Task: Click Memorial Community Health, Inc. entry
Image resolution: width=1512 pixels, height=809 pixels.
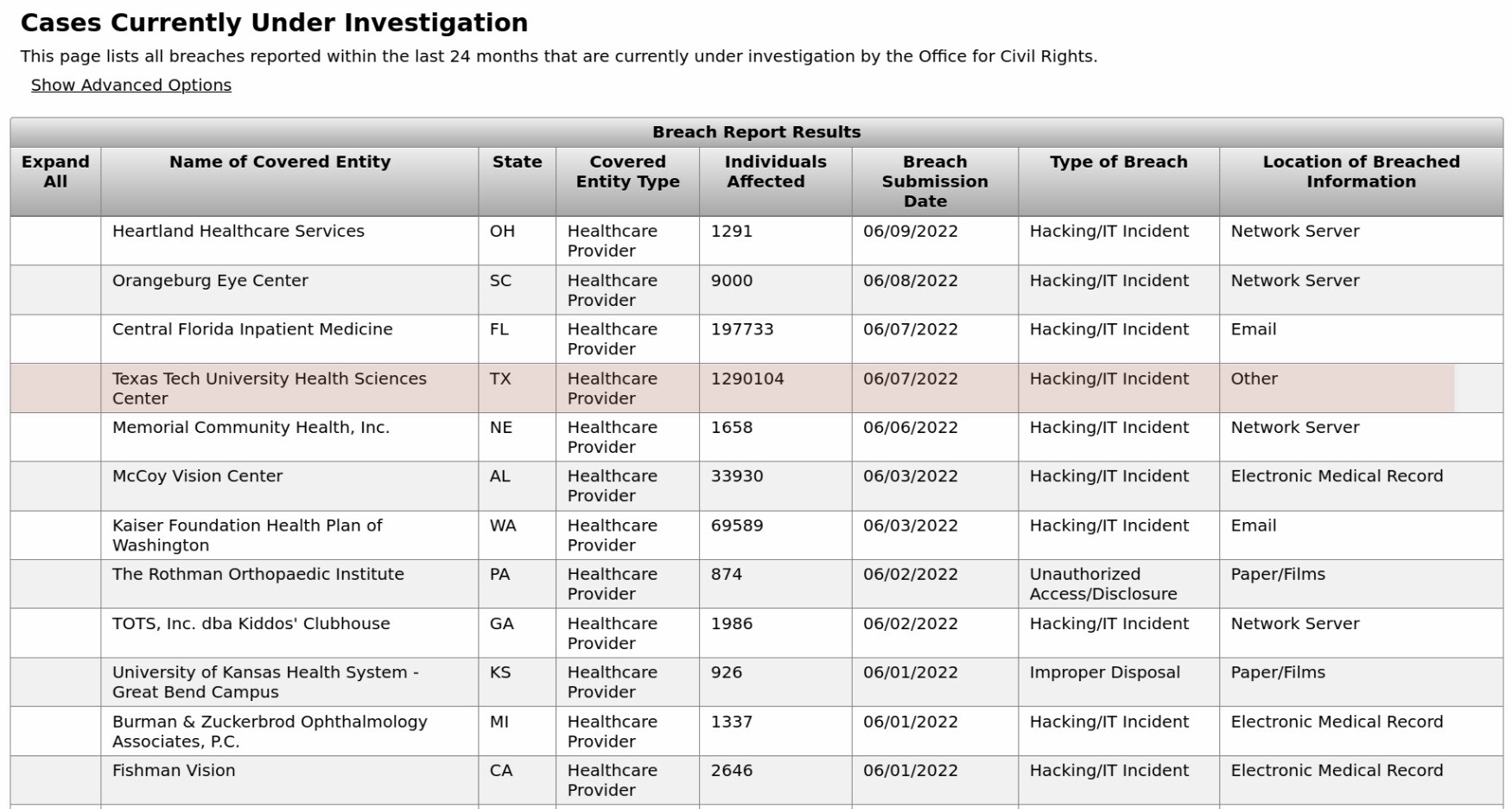Action: 251,427
